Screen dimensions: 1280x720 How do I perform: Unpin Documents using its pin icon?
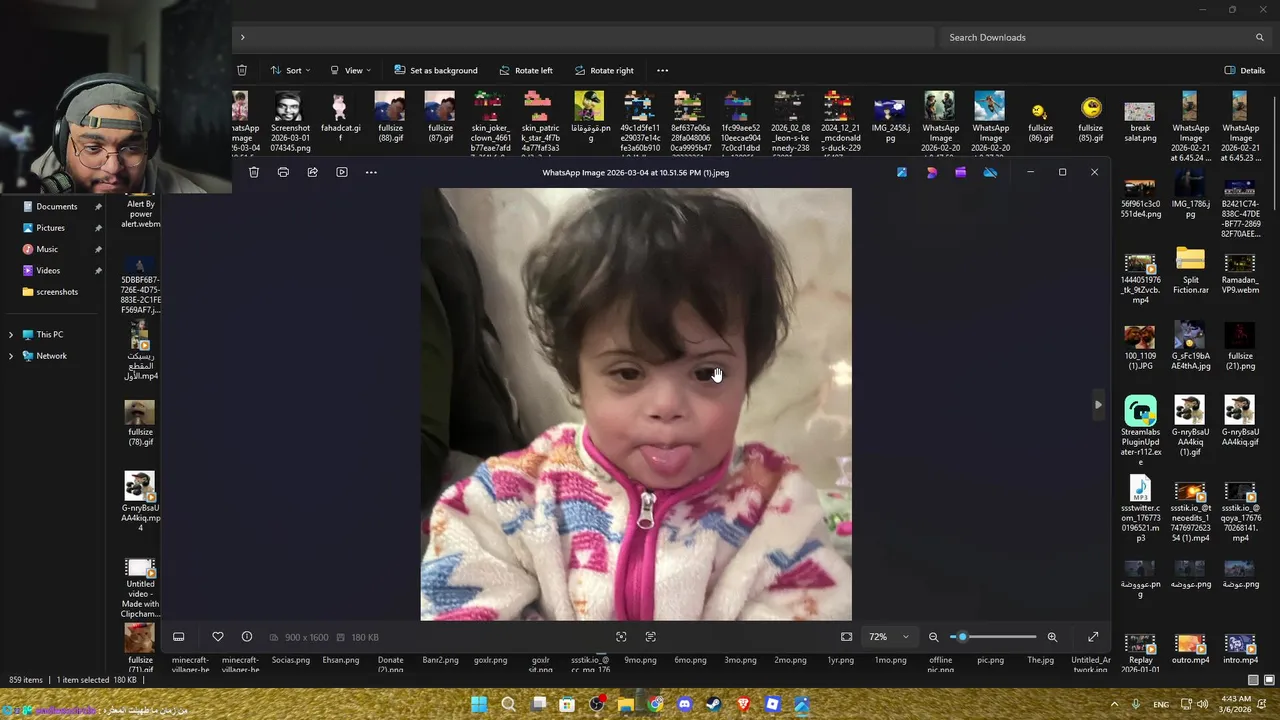[98, 206]
